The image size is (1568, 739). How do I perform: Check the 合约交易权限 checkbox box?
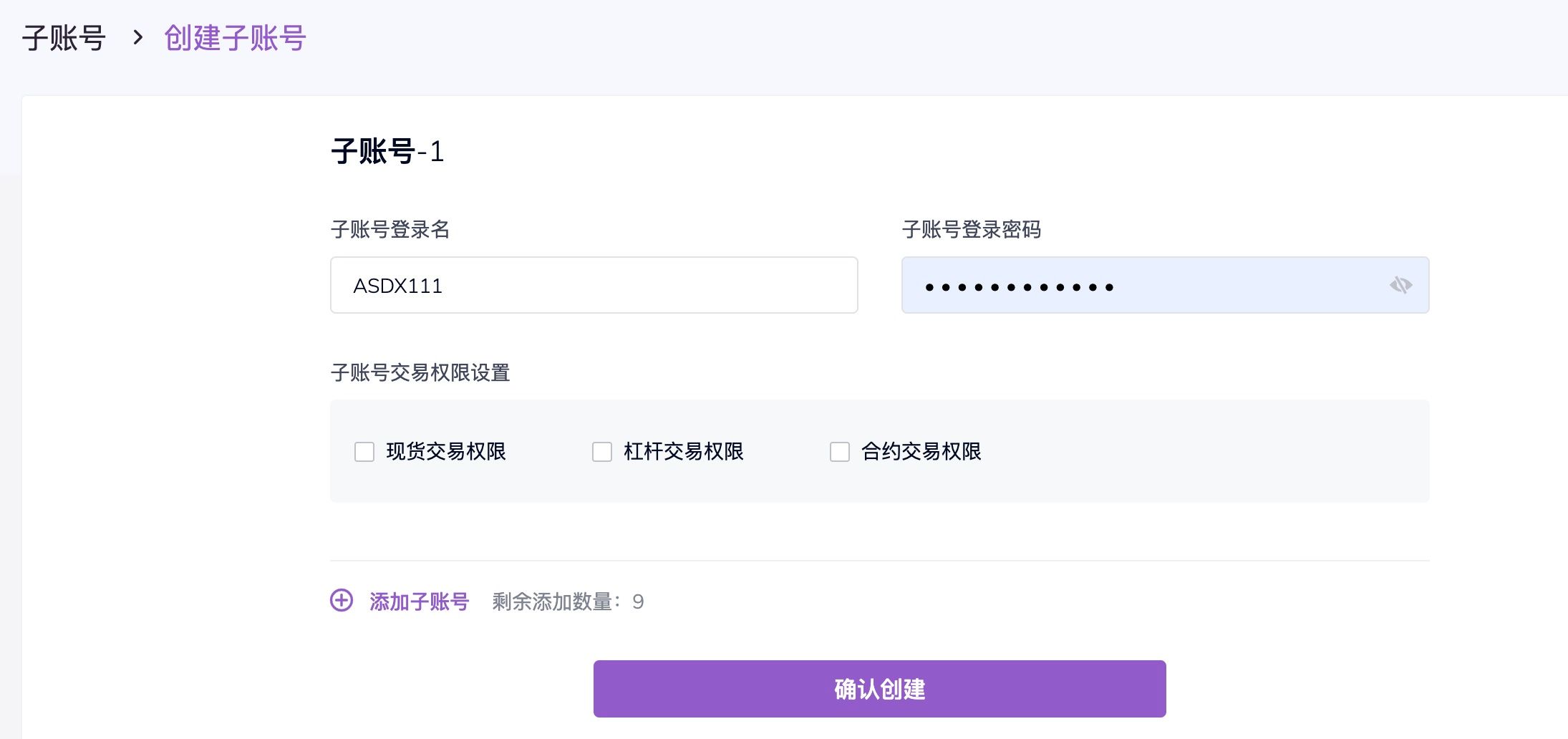(840, 452)
